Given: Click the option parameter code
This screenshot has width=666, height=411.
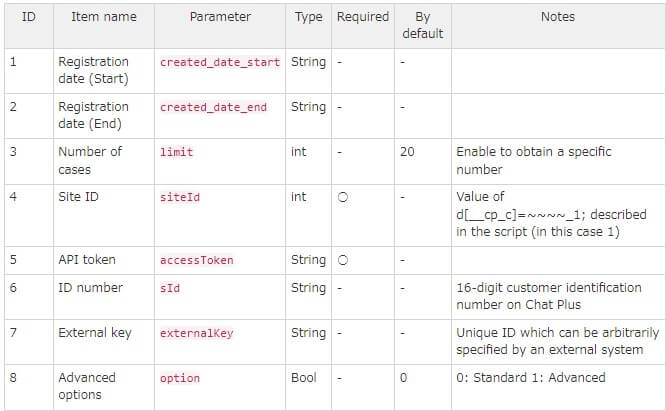Looking at the screenshot, I should tap(180, 378).
